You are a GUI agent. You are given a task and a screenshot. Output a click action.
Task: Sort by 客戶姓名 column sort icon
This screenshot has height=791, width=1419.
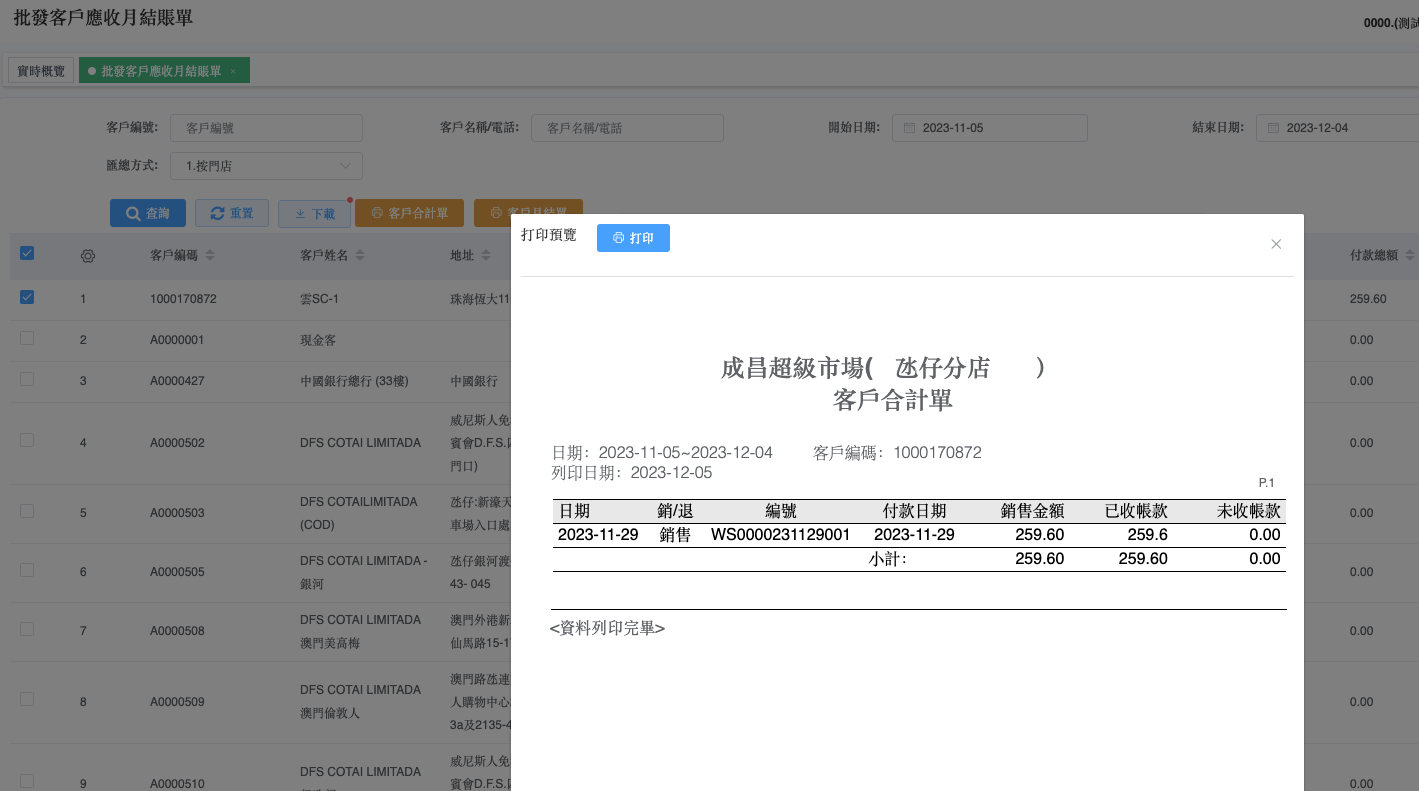[360, 256]
